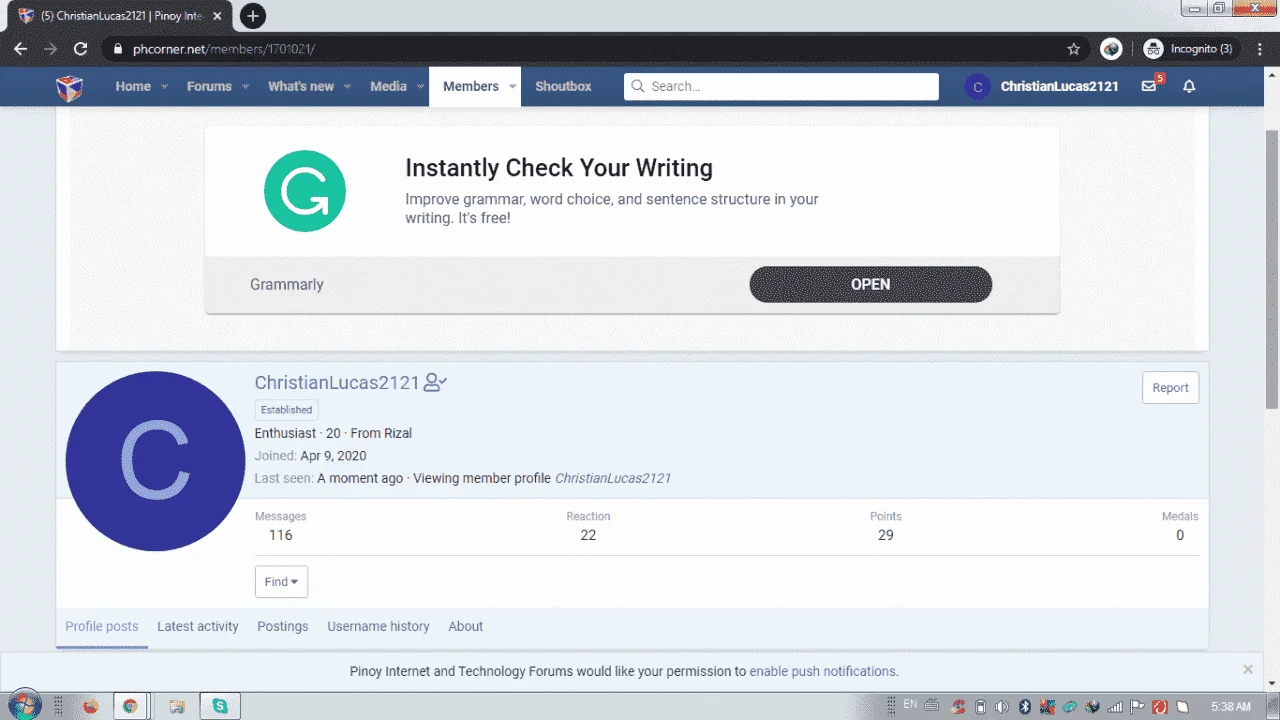Viewport: 1280px width, 720px height.
Task: Open the Members nav item
Action: 471,87
